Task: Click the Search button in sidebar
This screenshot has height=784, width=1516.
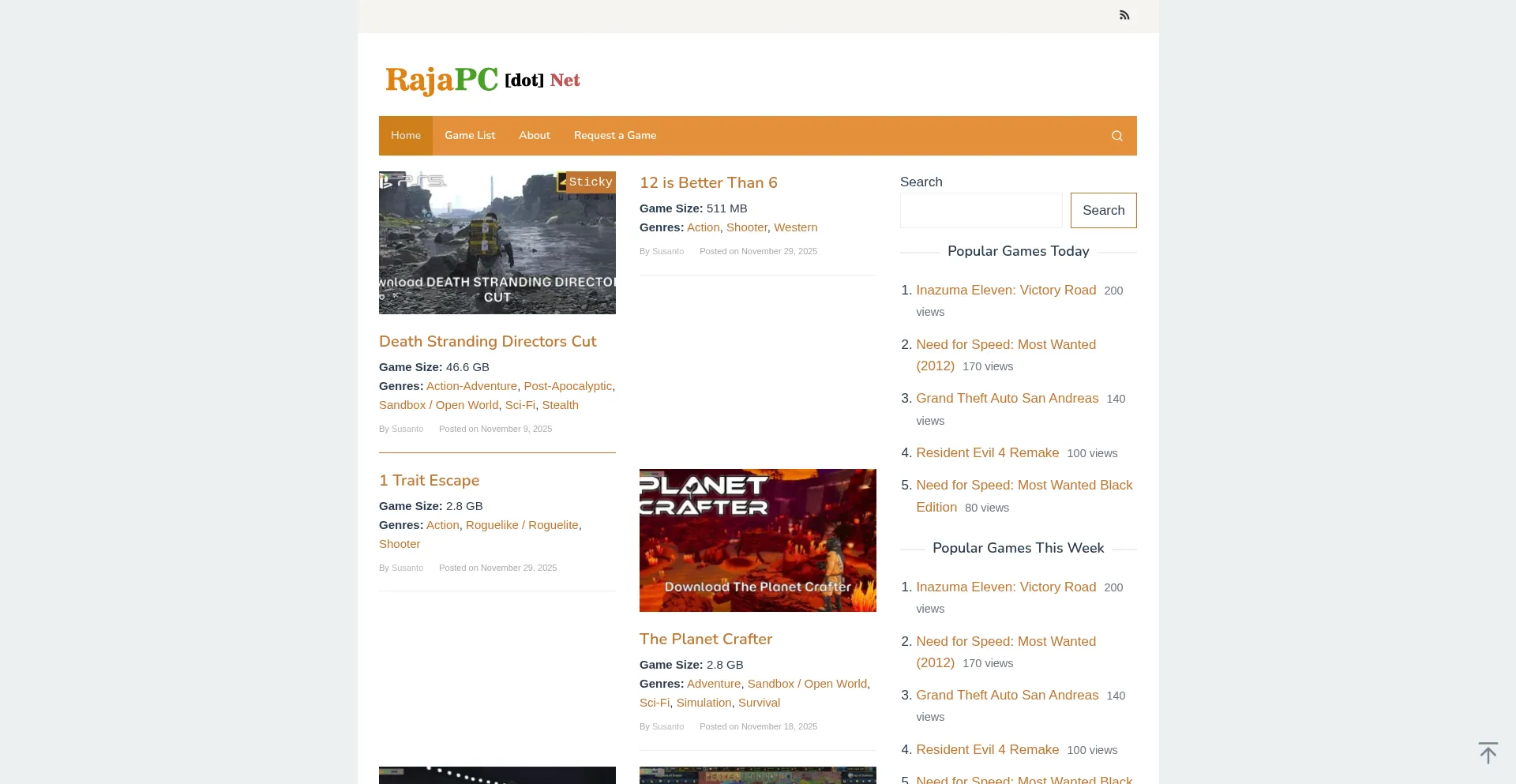Action: pos(1103,210)
